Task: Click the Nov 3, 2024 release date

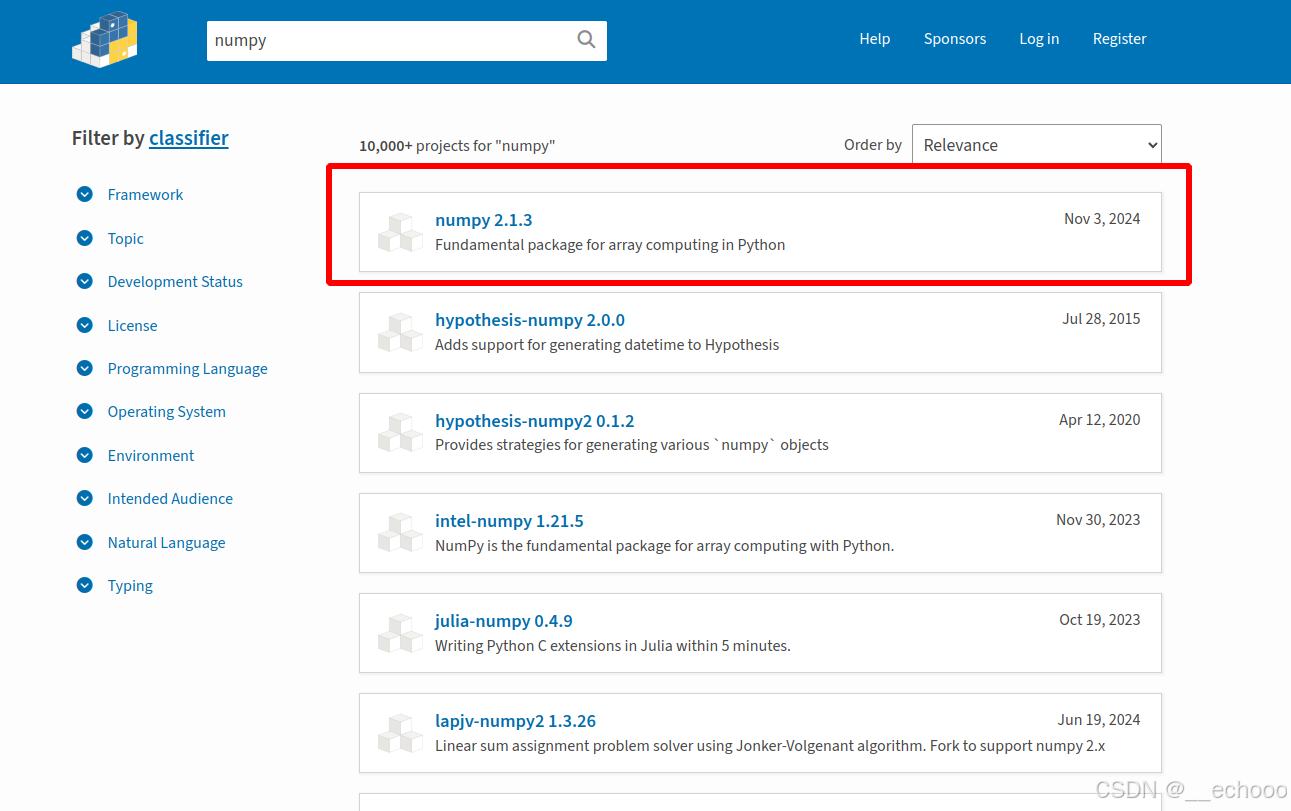Action: tap(1102, 219)
